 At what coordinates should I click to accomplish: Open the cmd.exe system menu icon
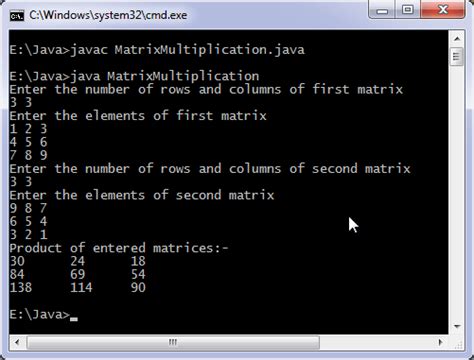[x=17, y=15]
